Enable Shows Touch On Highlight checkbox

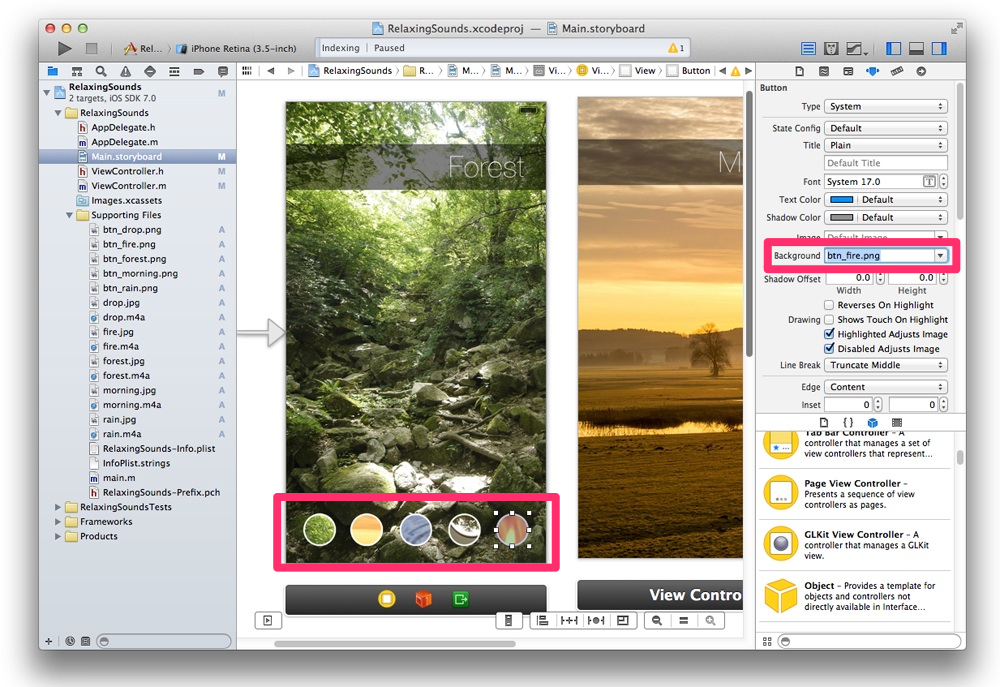(829, 320)
